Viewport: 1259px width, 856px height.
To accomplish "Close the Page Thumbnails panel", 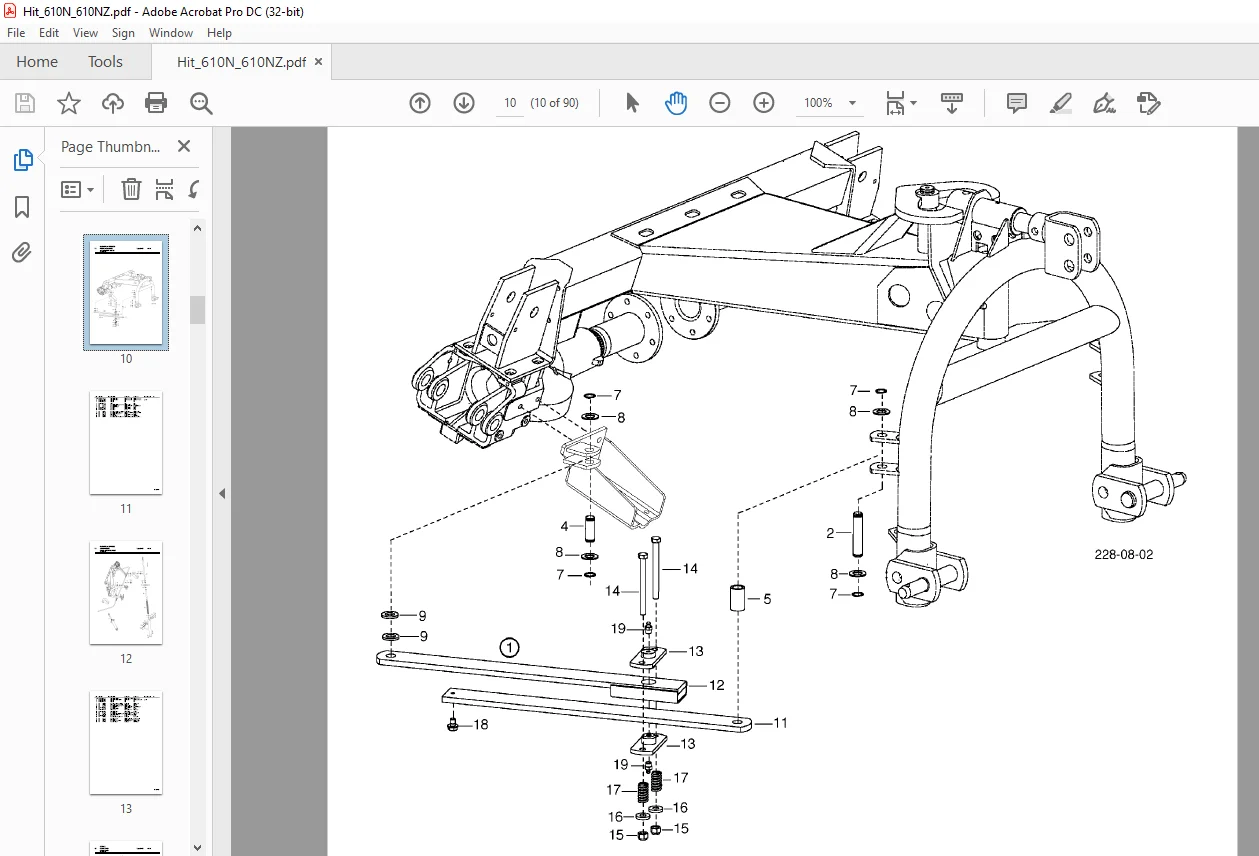I will point(184,146).
